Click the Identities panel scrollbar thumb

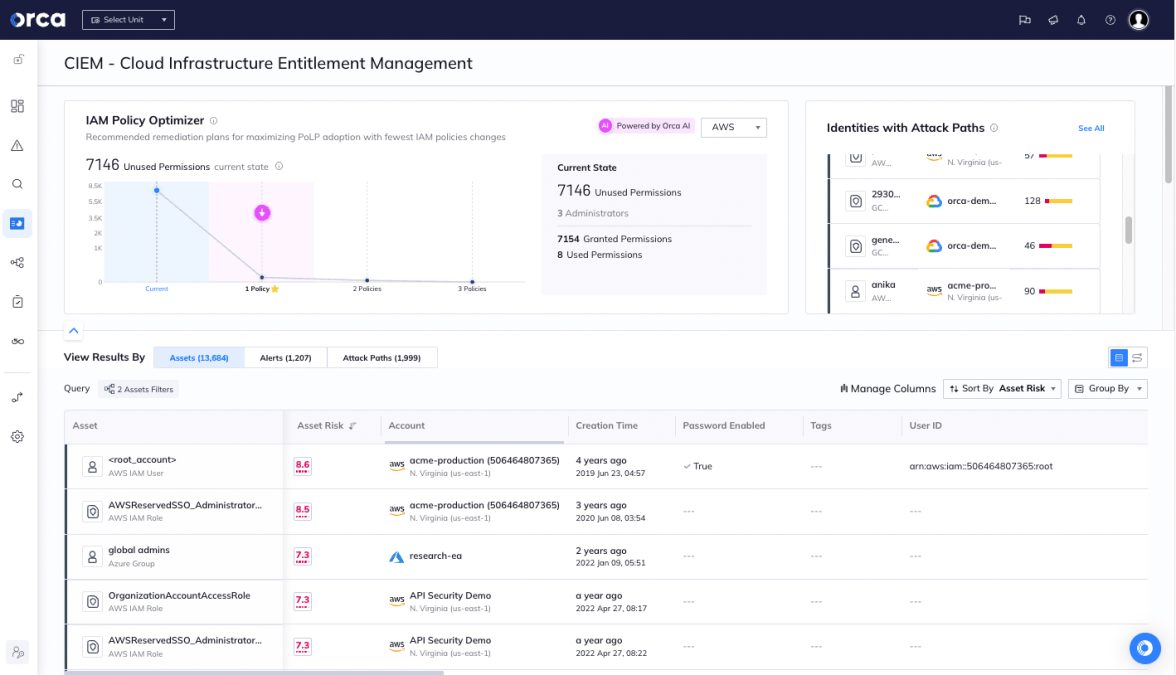pos(1128,230)
